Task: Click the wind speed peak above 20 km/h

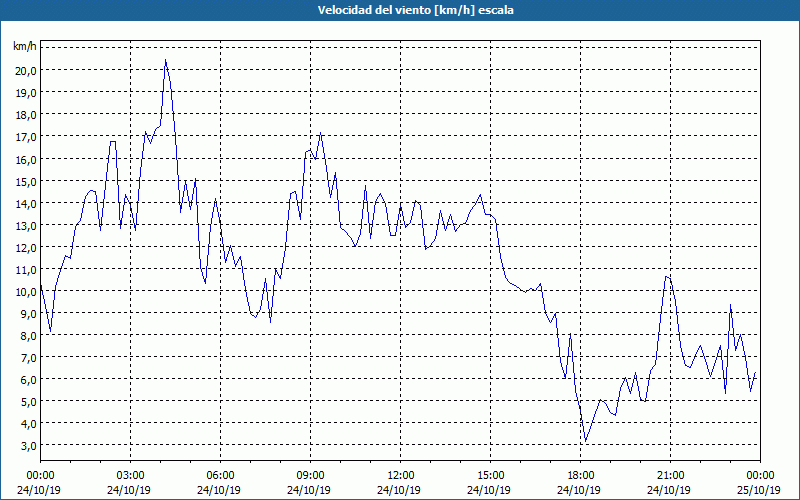Action: pos(165,60)
